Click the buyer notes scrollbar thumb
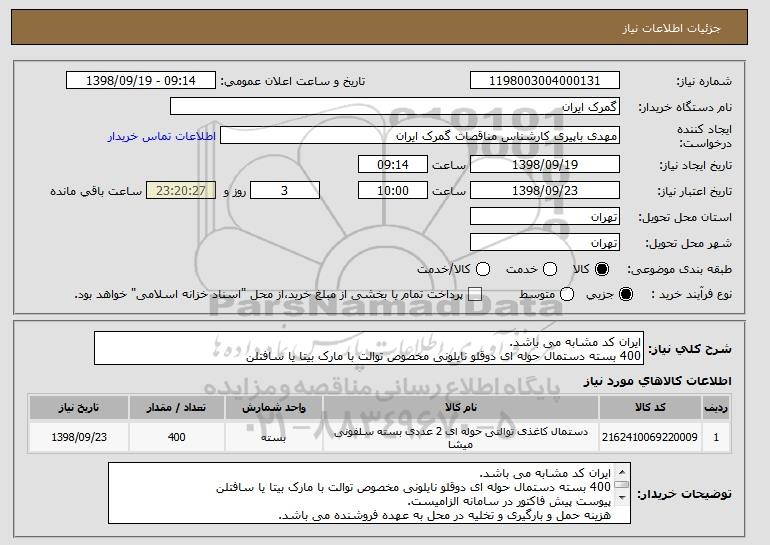Screen dimensions: 770x545 tap(622, 485)
